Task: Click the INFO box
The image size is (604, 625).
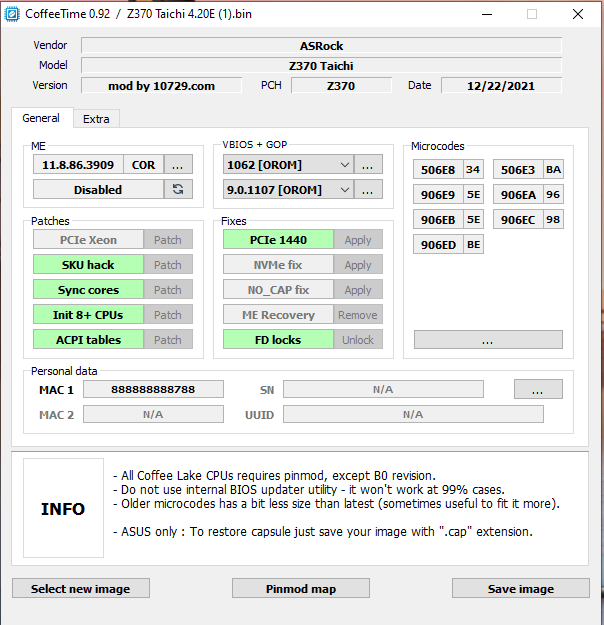Action: click(63, 508)
